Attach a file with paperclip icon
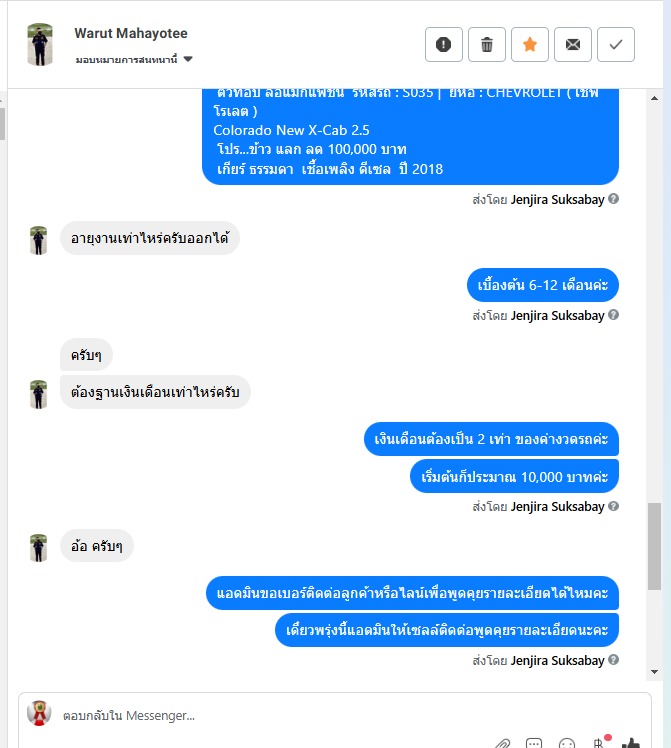 coord(502,743)
